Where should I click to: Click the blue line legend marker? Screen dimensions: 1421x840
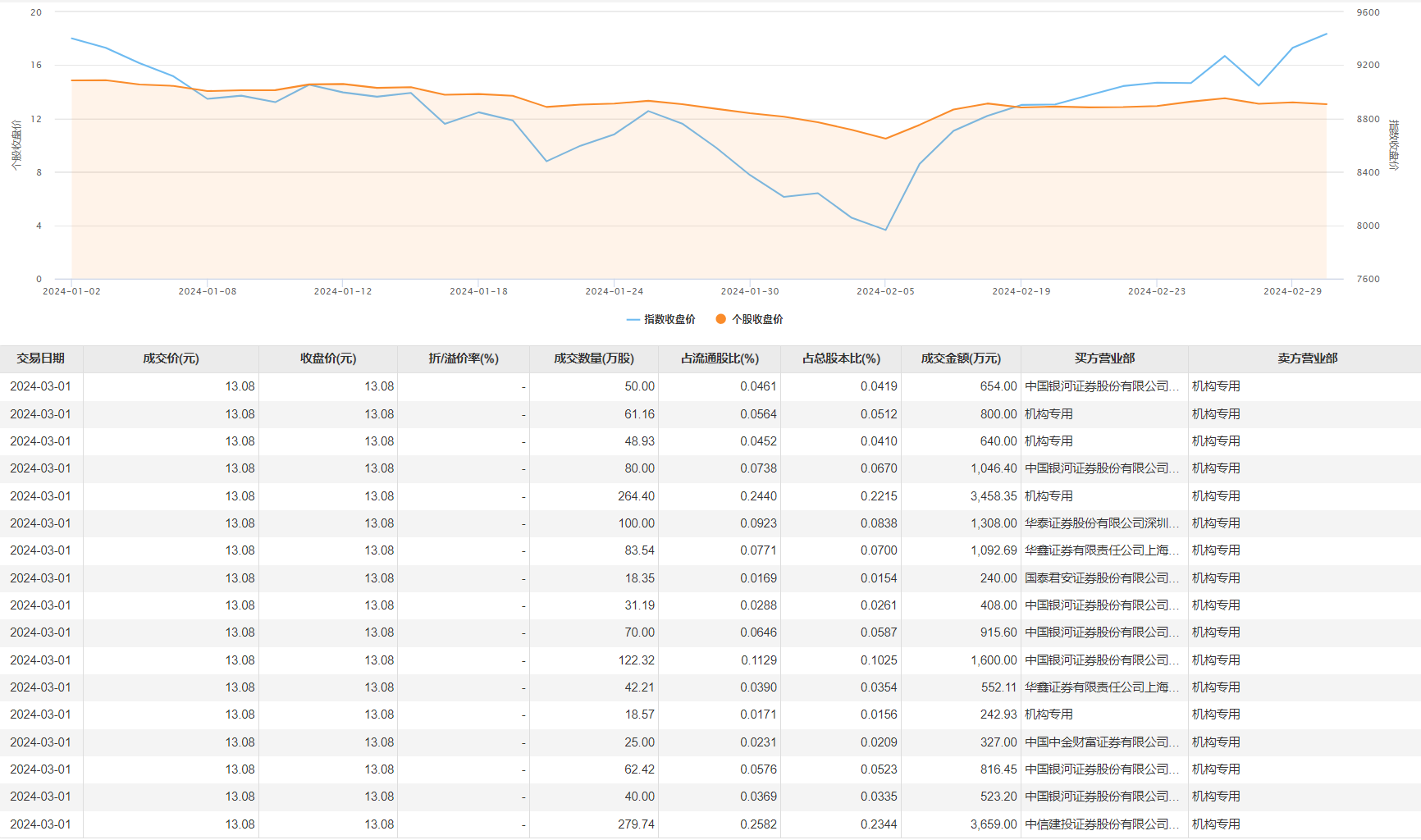tap(633, 319)
